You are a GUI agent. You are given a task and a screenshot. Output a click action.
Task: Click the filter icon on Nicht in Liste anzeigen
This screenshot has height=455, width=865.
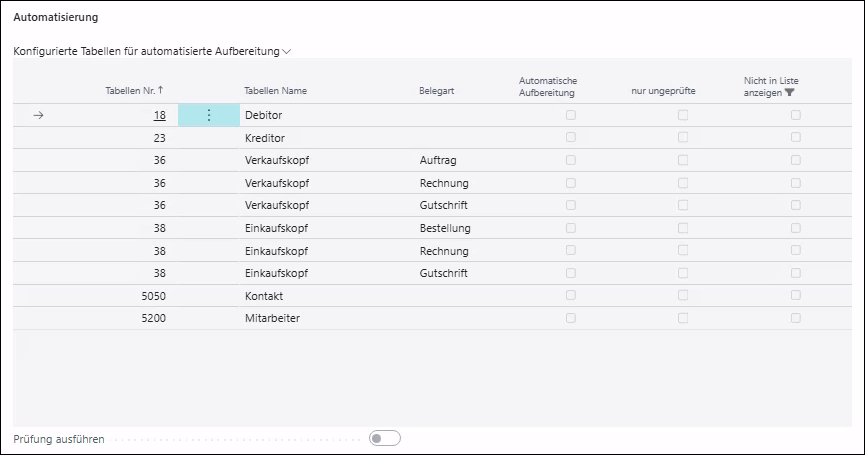pos(790,92)
